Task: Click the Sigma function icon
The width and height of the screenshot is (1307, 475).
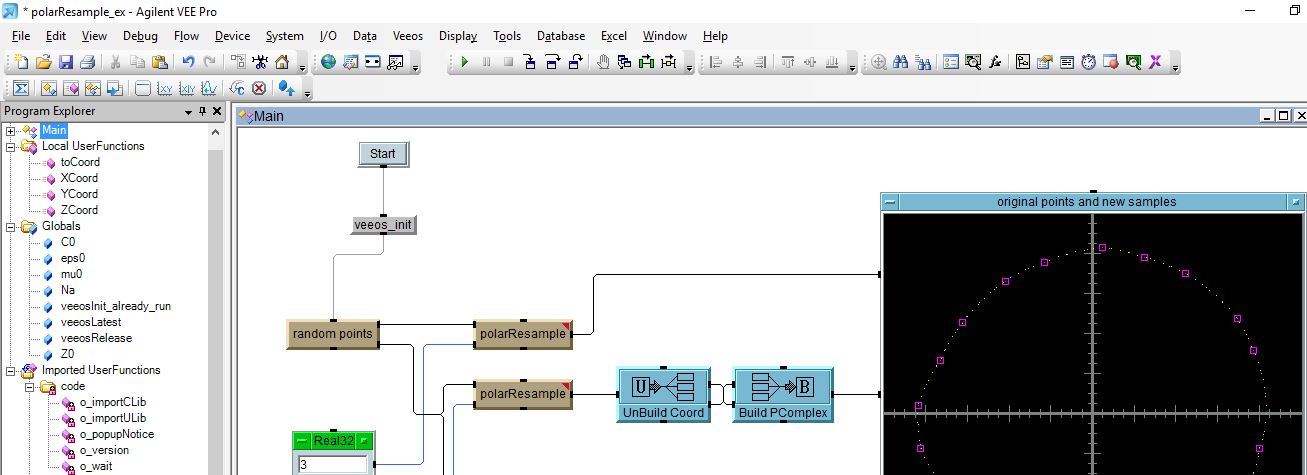Action: tap(21, 88)
